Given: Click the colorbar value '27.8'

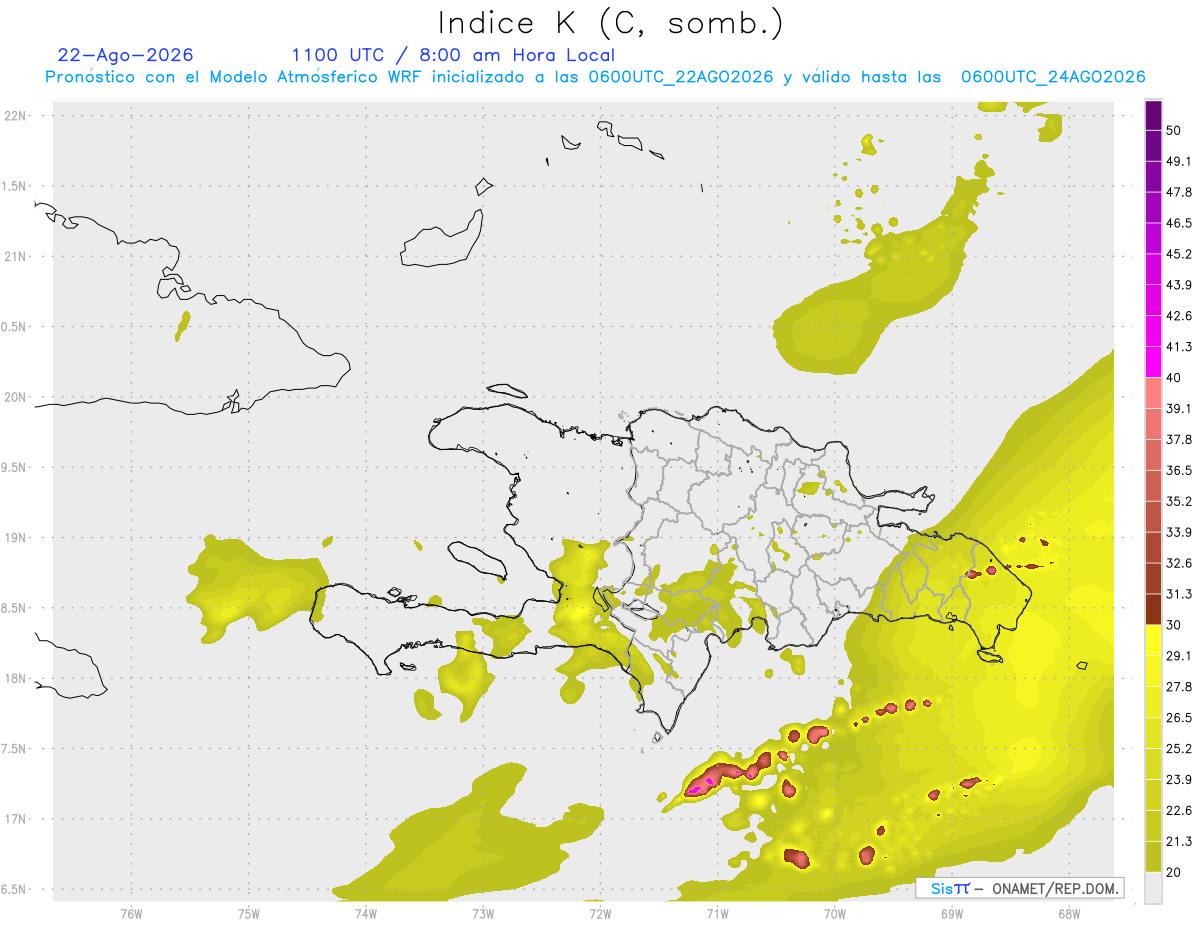Looking at the screenshot, I should coord(1179,687).
